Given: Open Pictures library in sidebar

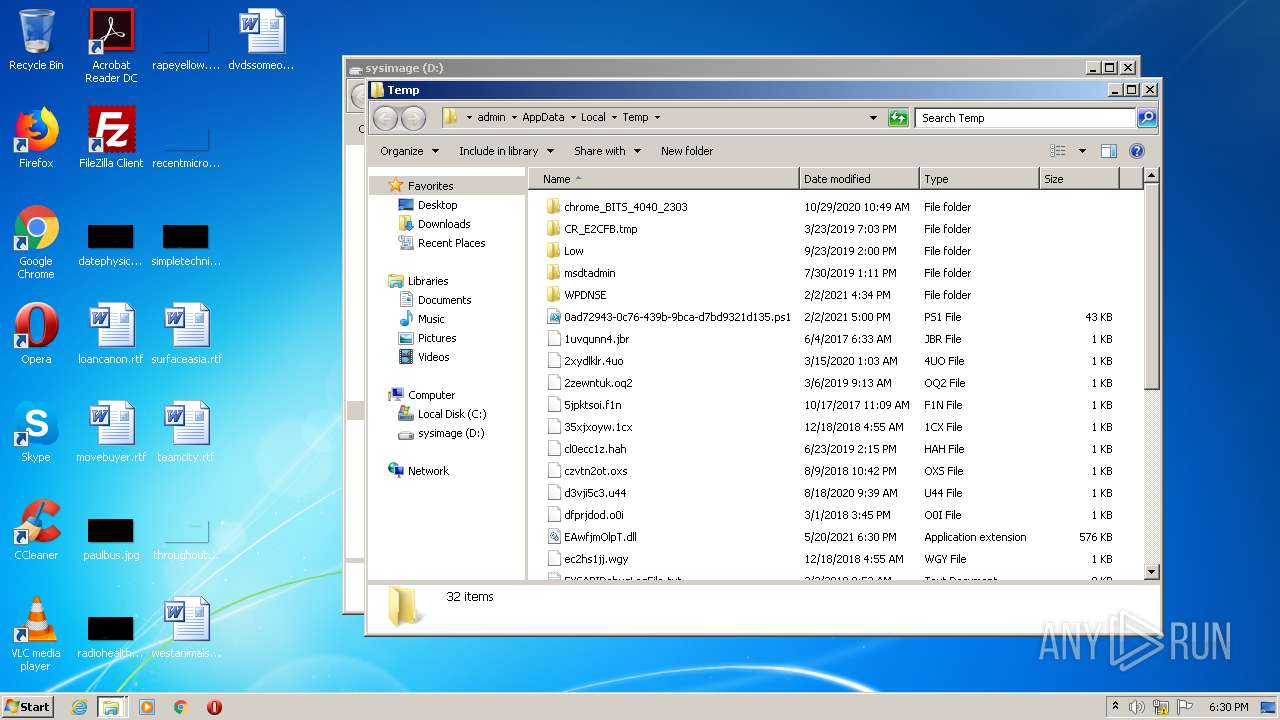Looking at the screenshot, I should [437, 338].
